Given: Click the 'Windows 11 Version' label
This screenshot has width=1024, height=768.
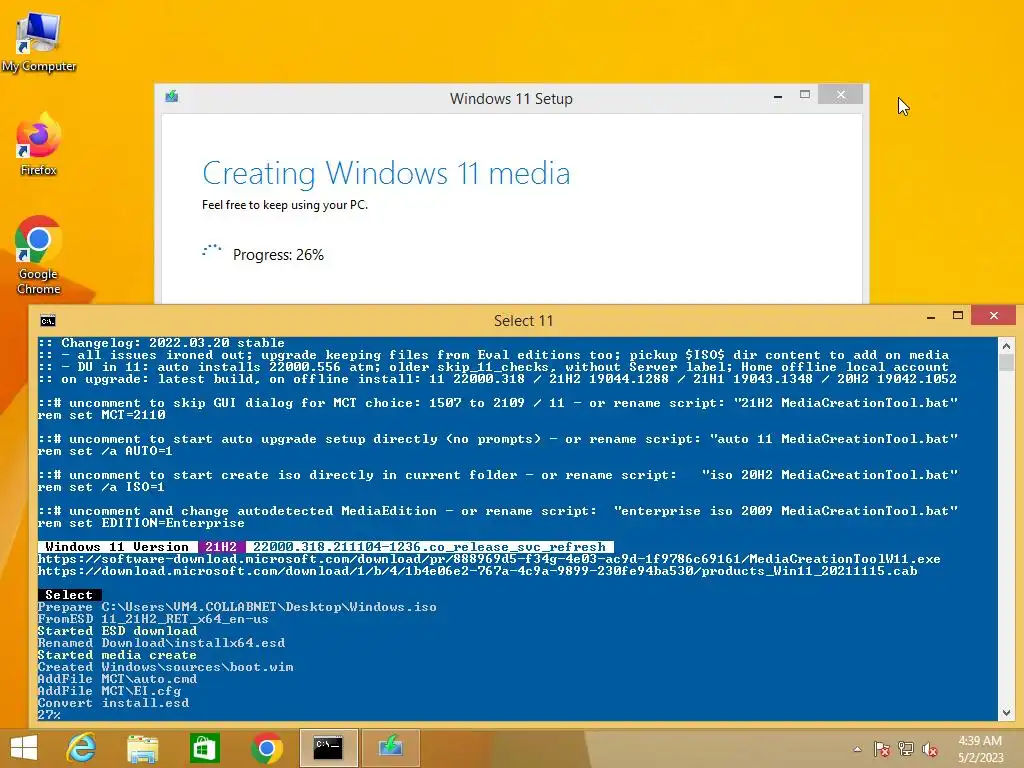Looking at the screenshot, I should (117, 547).
